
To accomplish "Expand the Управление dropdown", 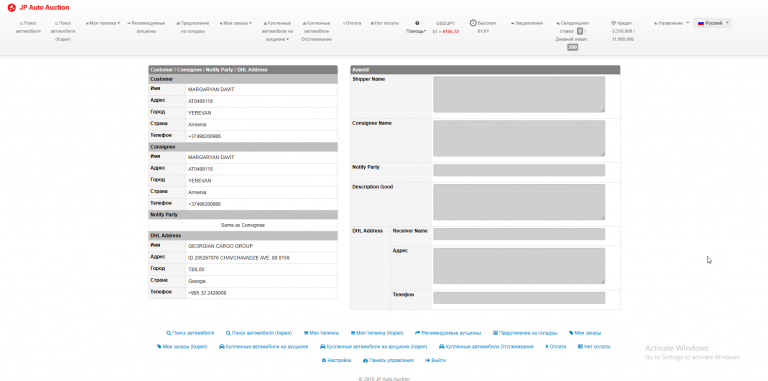I will click(672, 23).
